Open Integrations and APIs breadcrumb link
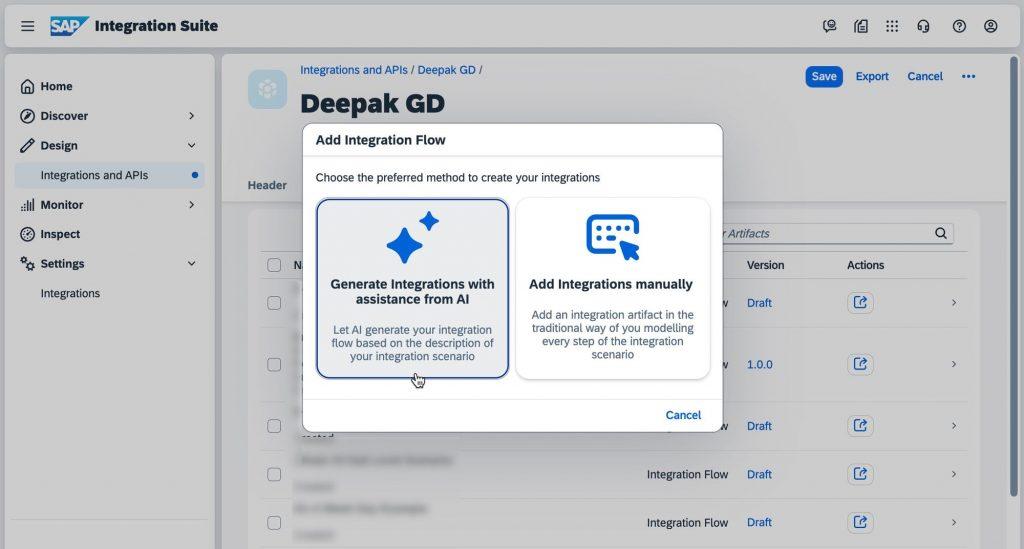 [x=353, y=70]
